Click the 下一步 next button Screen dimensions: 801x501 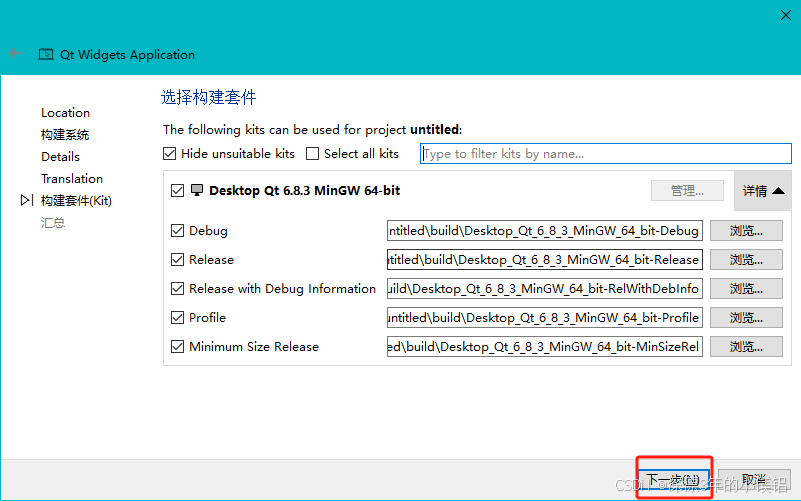(x=674, y=480)
